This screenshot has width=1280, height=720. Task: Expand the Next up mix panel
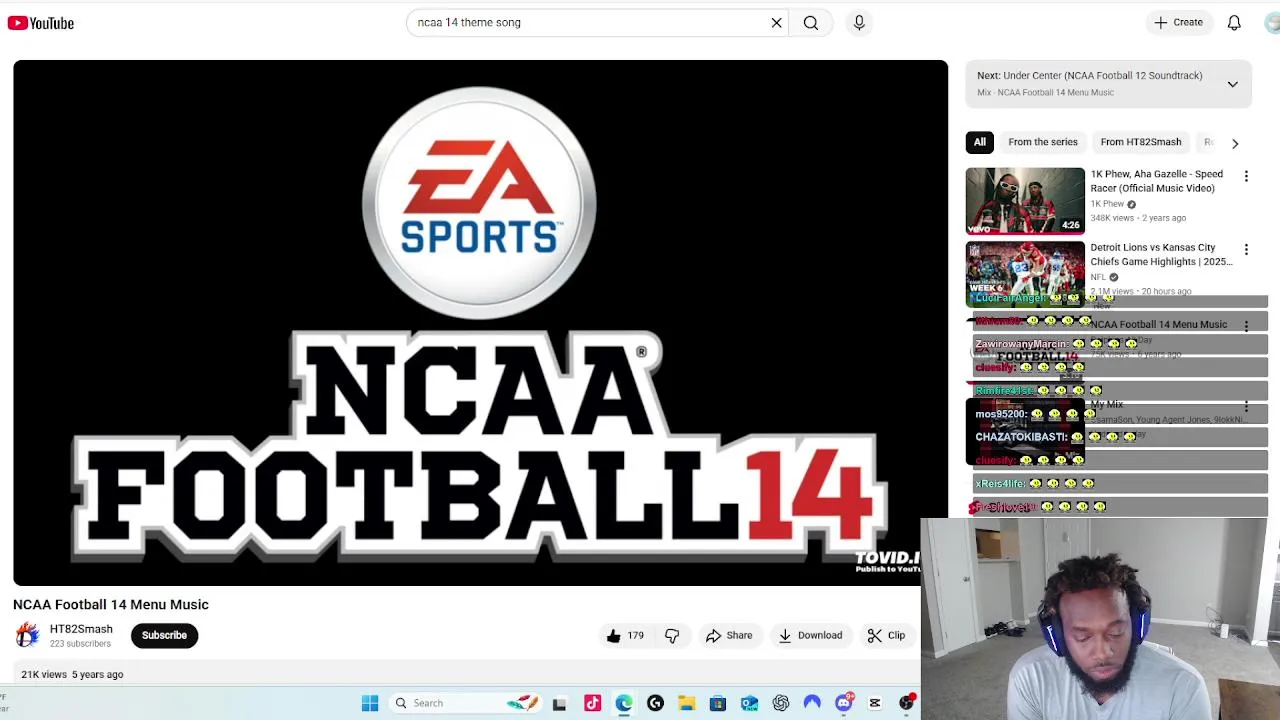tap(1232, 84)
